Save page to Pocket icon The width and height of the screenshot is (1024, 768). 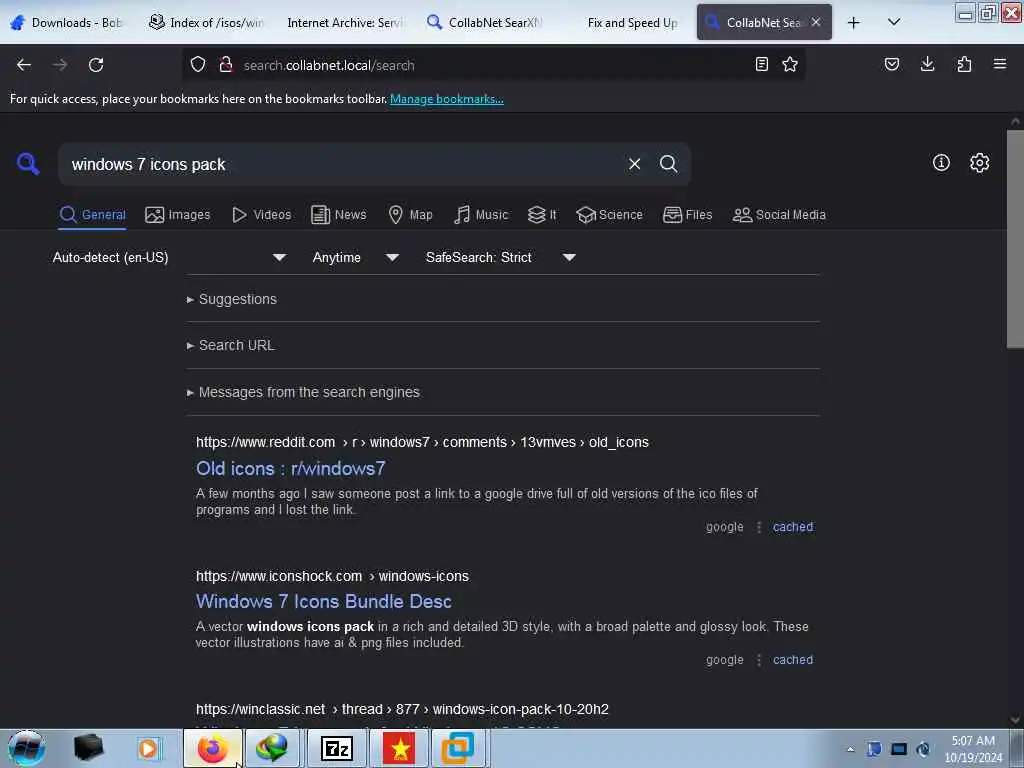click(x=892, y=64)
